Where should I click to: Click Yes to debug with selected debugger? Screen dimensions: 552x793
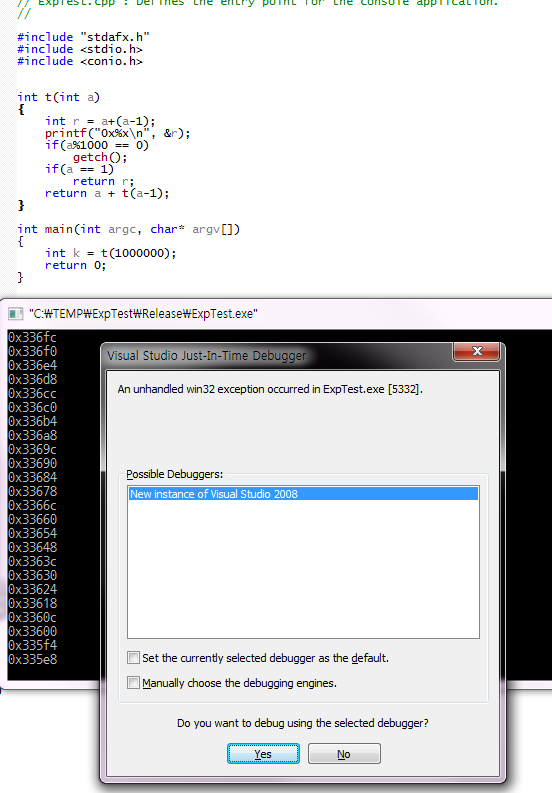(263, 754)
